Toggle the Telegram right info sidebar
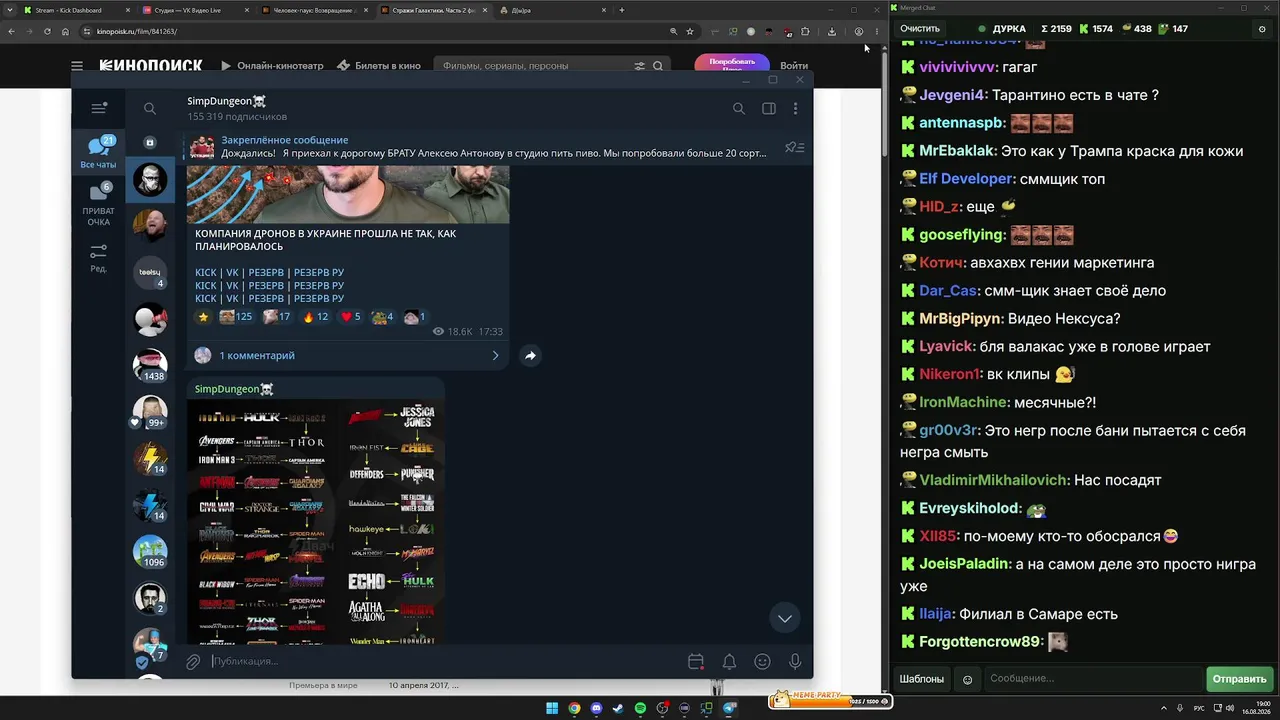The image size is (1280, 720). coord(769,108)
